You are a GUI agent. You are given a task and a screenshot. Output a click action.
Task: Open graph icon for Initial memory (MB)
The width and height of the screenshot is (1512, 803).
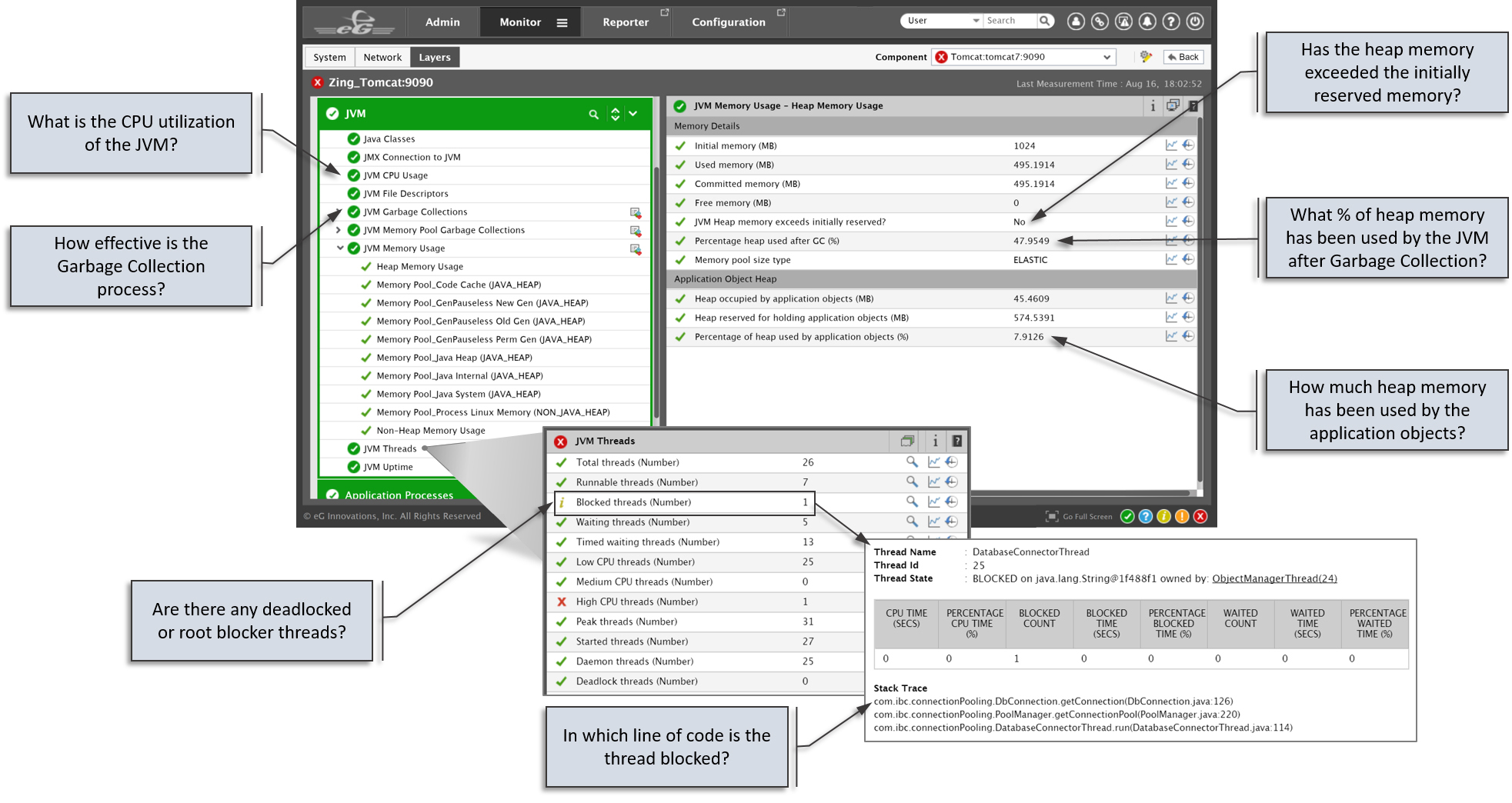pos(1171,145)
